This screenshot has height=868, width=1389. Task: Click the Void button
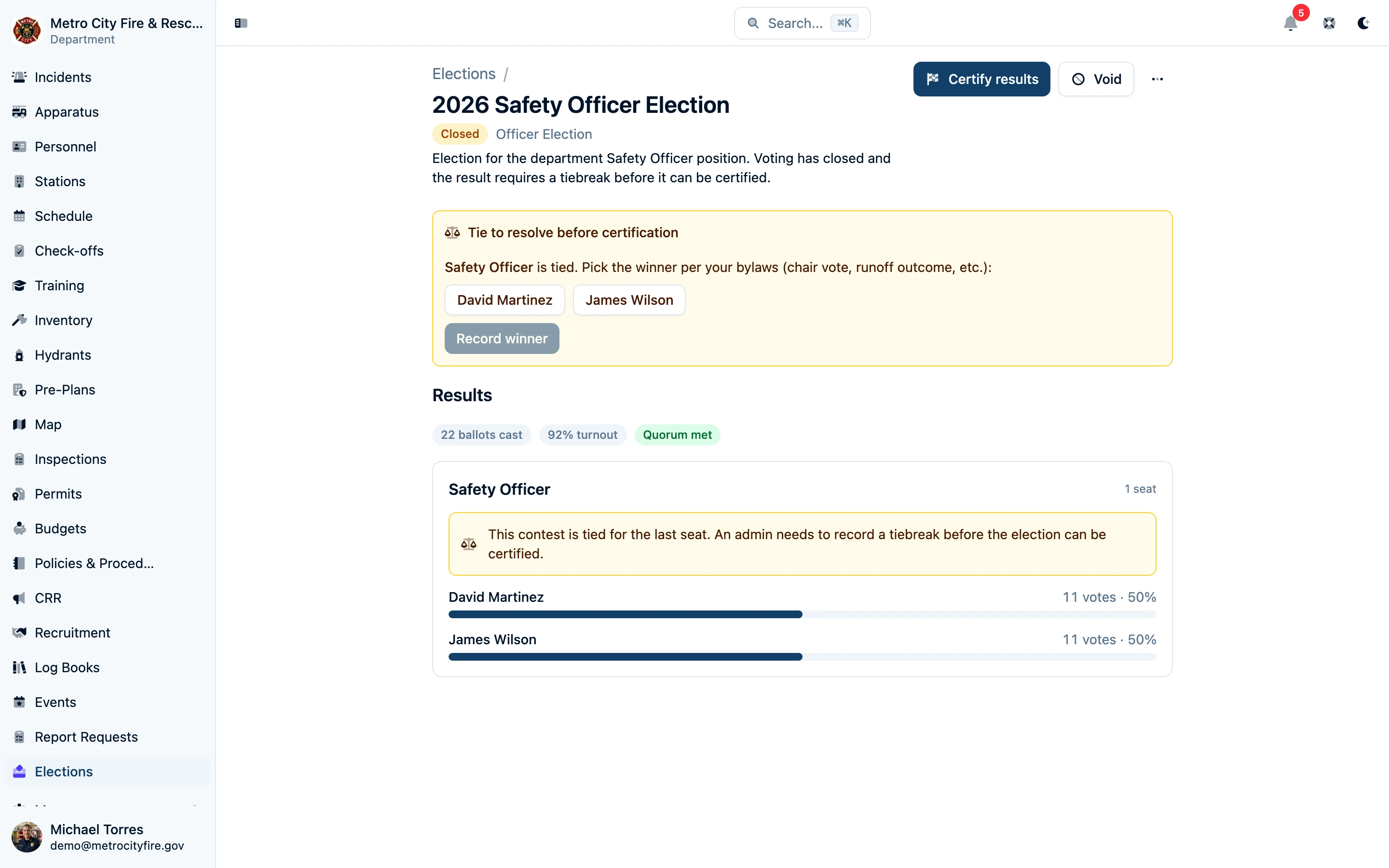pyautogui.click(x=1096, y=79)
